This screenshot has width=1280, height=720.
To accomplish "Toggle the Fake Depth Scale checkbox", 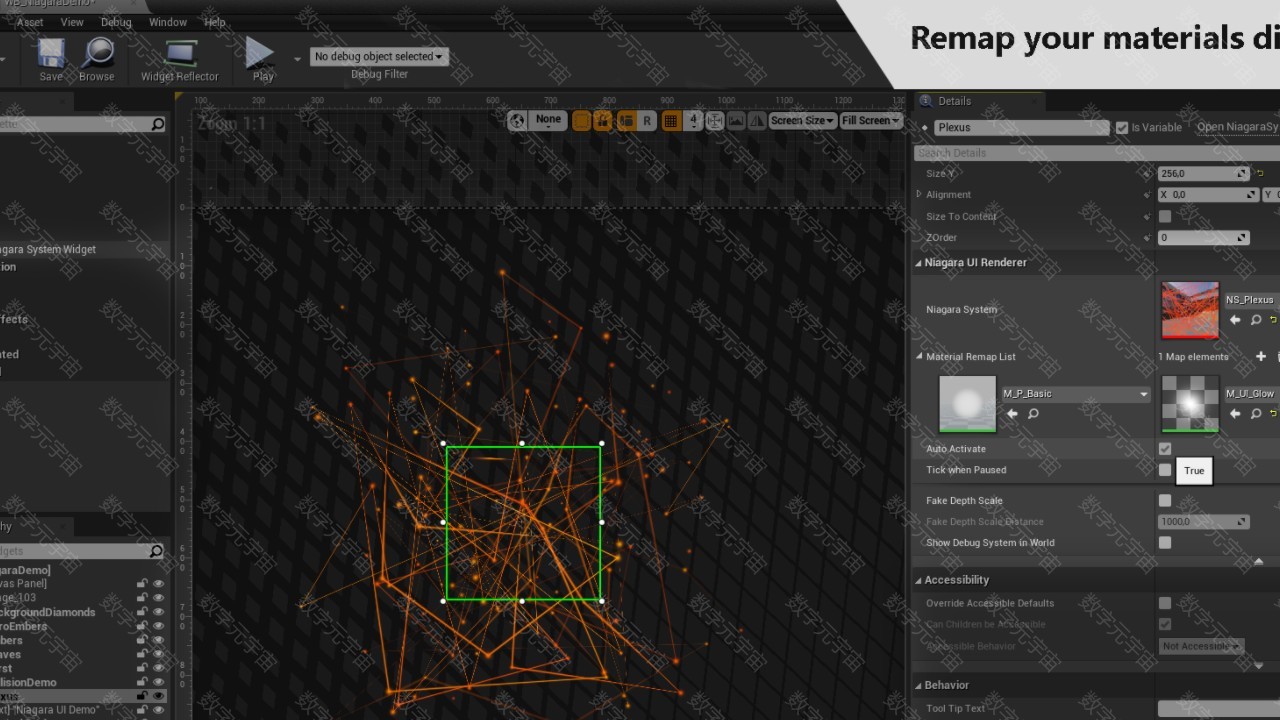I will [1165, 501].
